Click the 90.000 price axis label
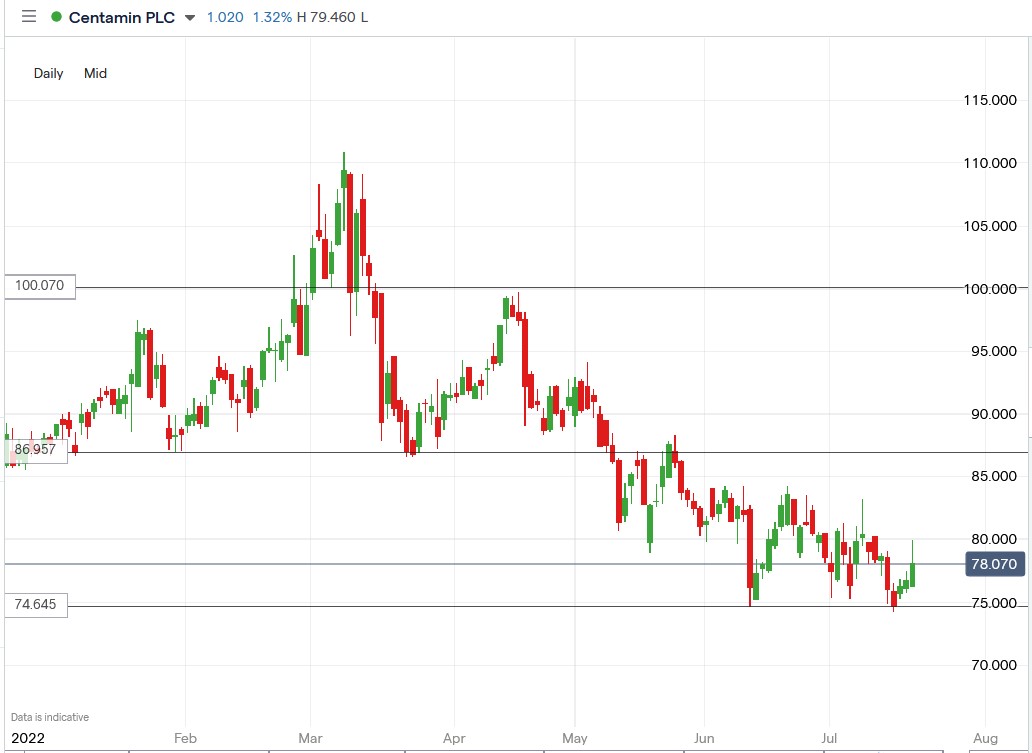The height and width of the screenshot is (753, 1032). tap(993, 414)
